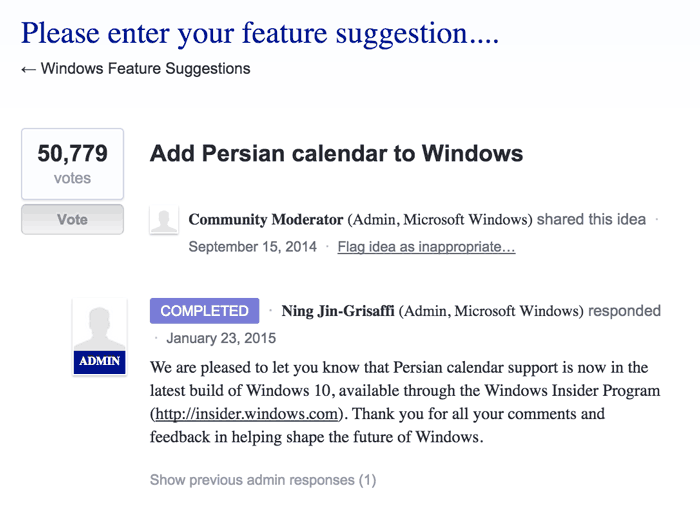
Task: Click the "votes" label under the count
Action: click(72, 178)
